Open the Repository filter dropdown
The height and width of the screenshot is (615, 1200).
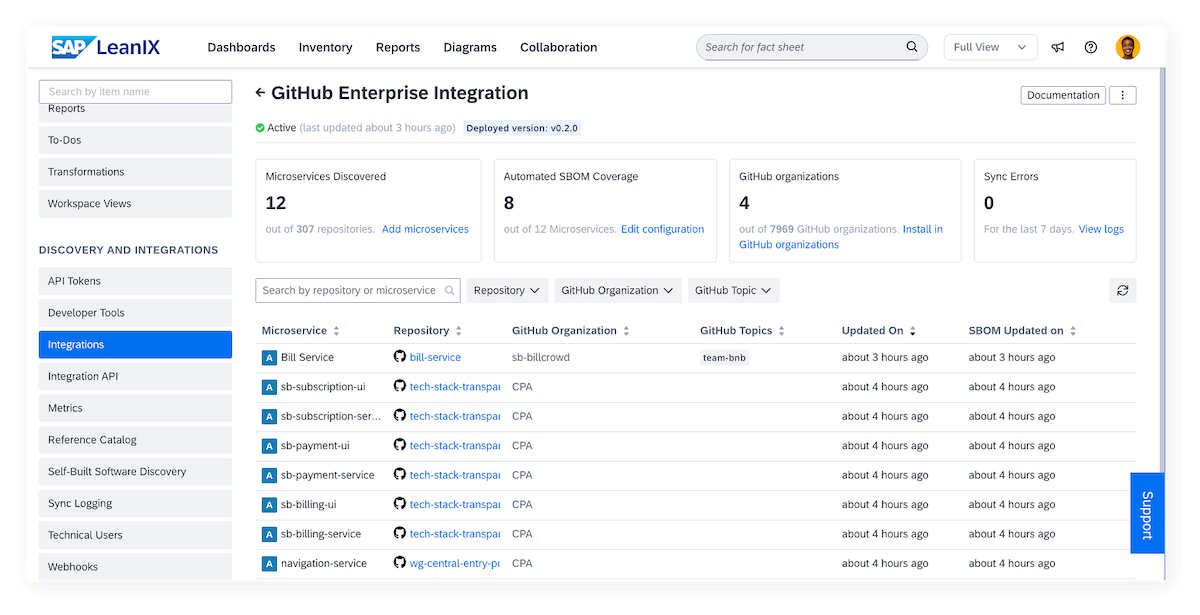(507, 290)
